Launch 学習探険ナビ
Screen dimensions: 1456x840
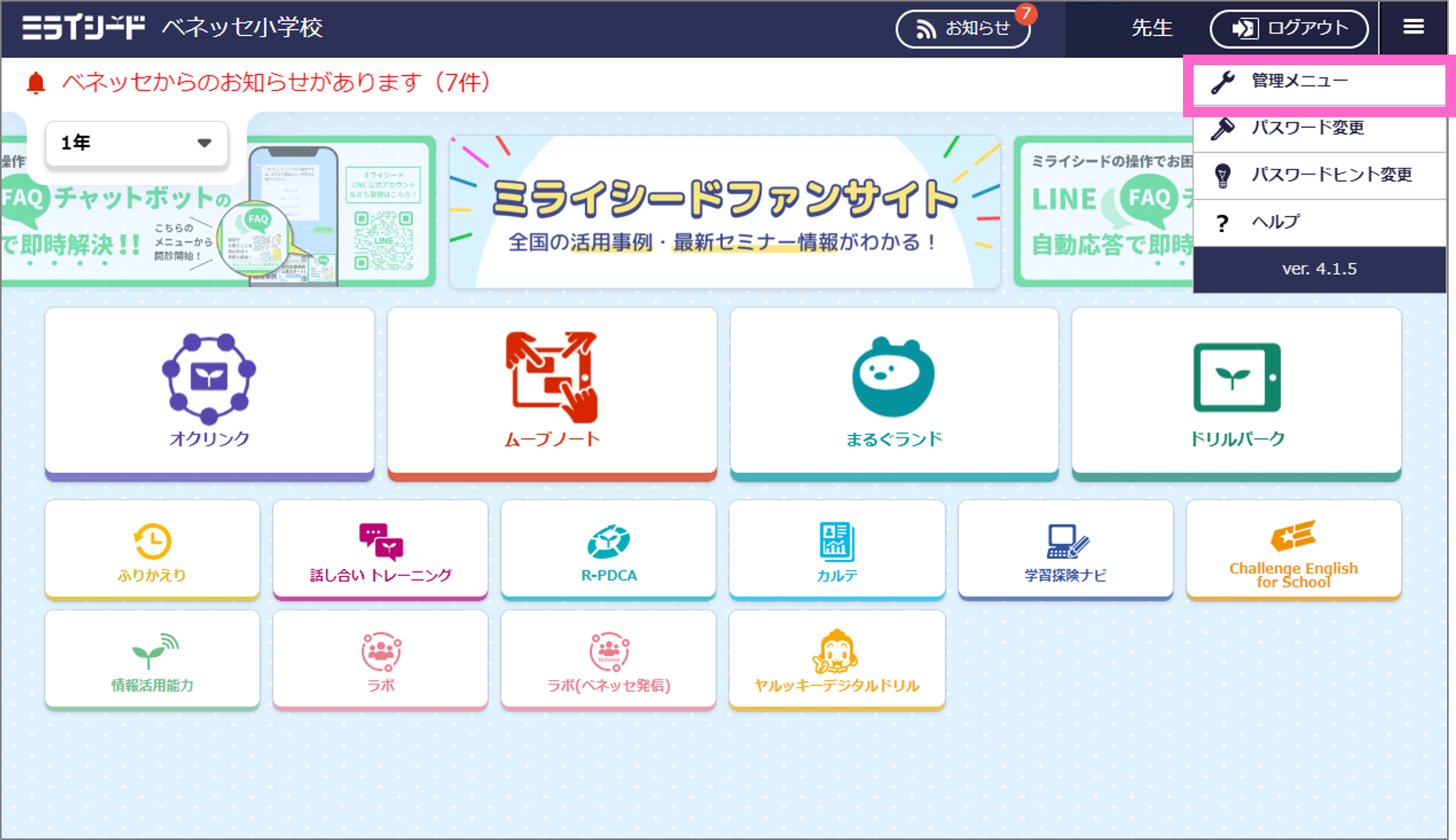pos(1064,549)
